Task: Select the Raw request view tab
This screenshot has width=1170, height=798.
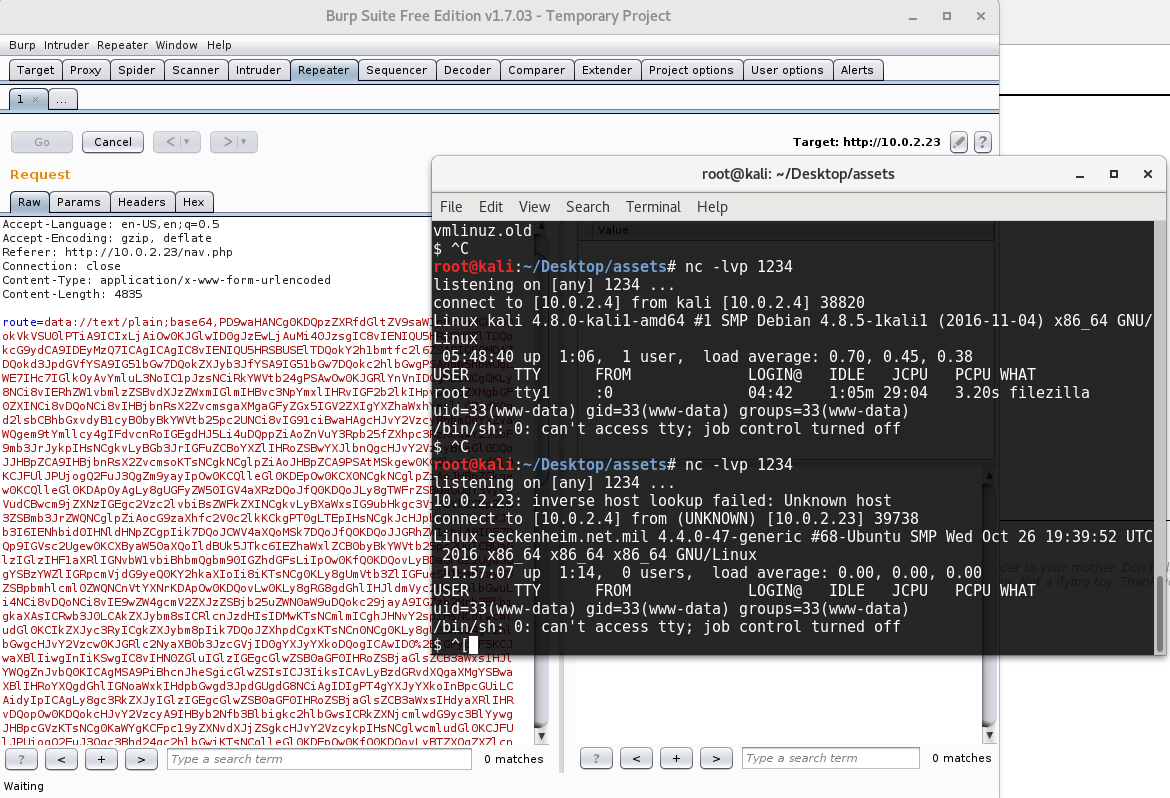Action: [x=29, y=202]
